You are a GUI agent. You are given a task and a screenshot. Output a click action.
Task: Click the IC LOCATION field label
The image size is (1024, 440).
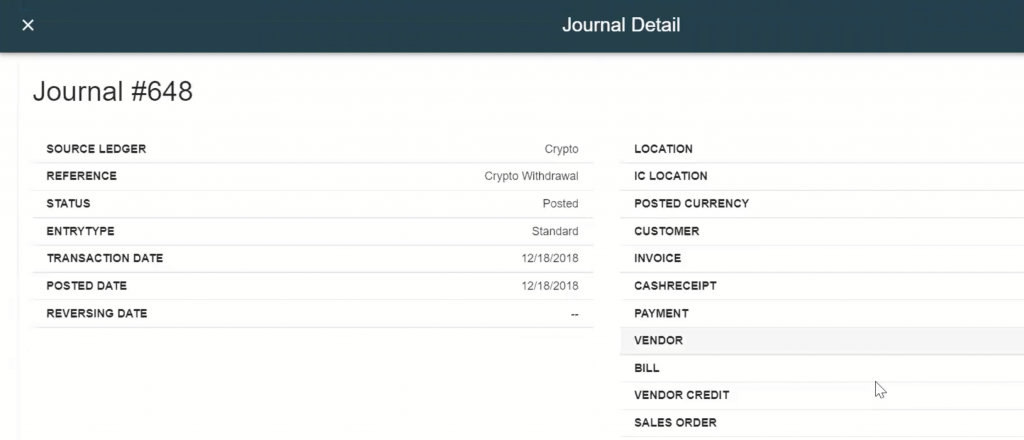671,176
